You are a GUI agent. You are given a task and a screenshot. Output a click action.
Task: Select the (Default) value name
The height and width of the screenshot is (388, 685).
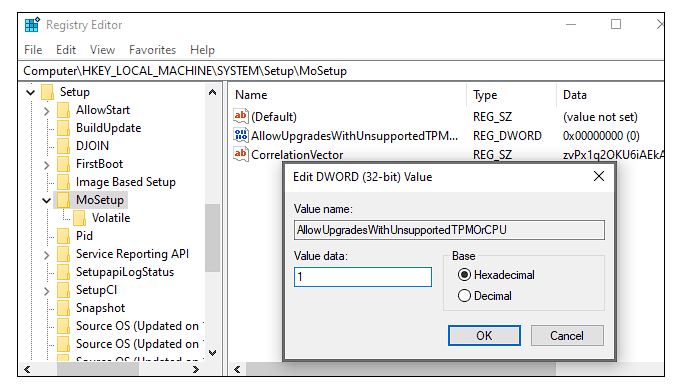[x=274, y=117]
